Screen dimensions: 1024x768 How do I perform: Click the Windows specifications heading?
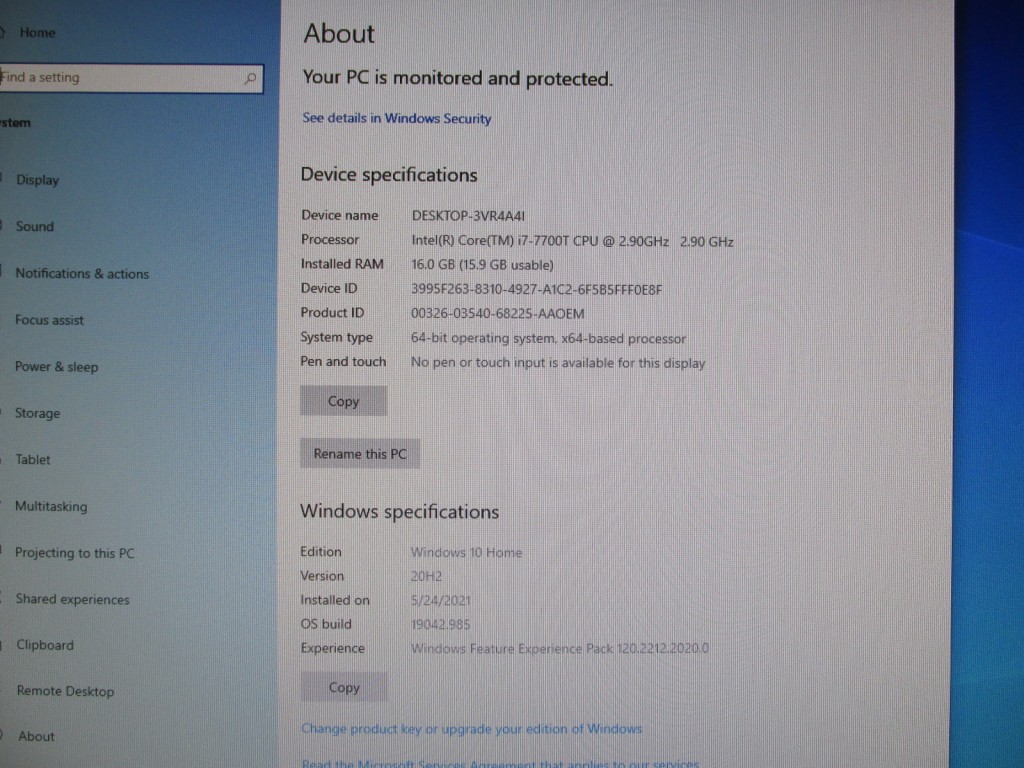[x=400, y=511]
